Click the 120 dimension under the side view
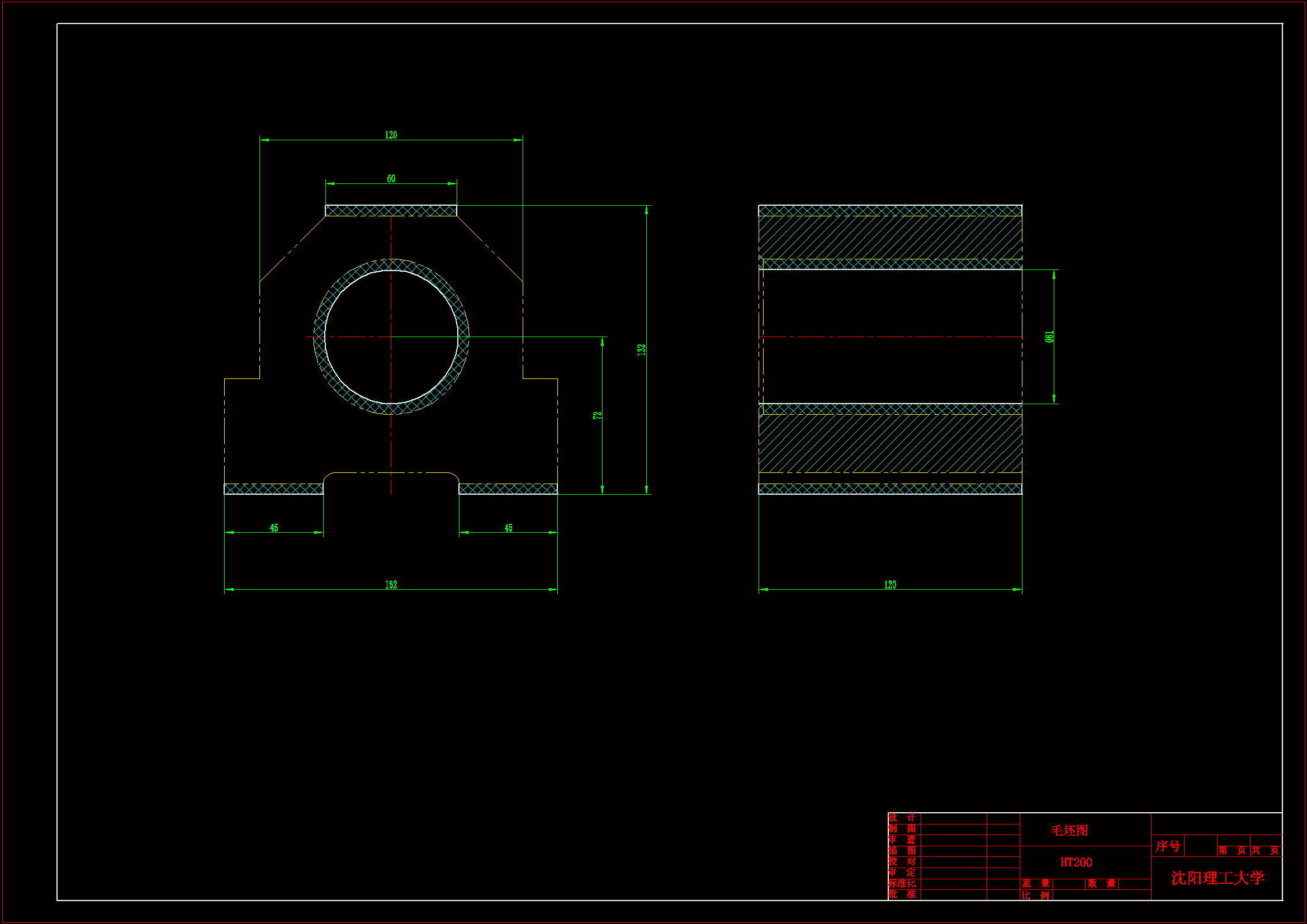This screenshot has width=1307, height=924. coord(890,585)
